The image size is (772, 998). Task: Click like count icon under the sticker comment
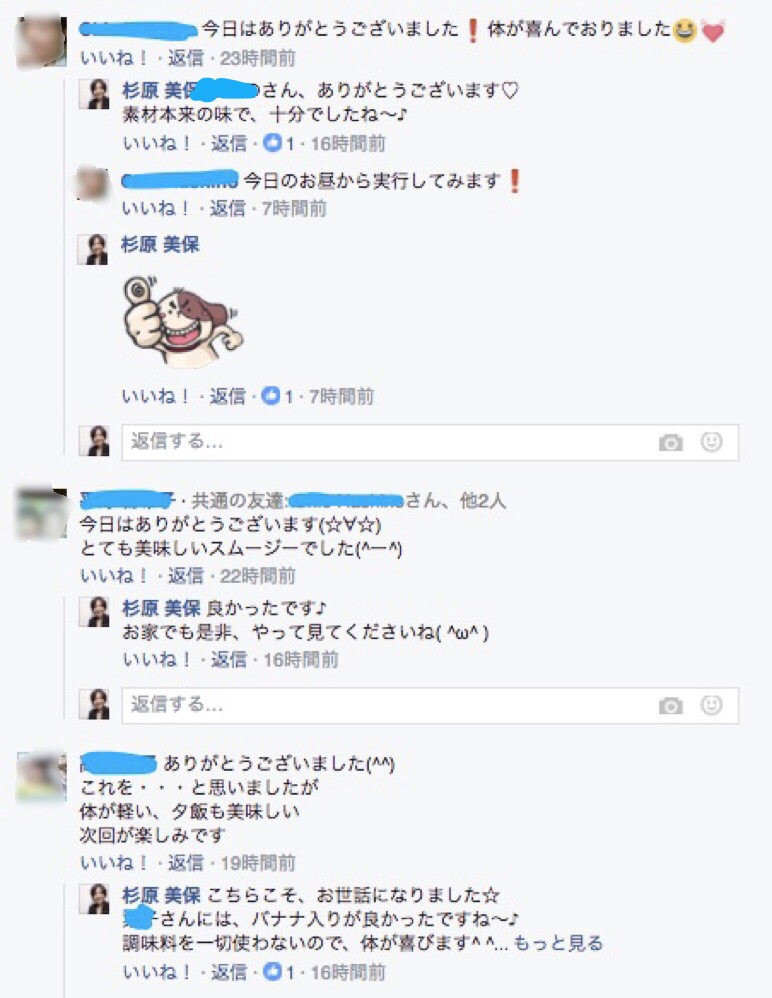click(271, 397)
